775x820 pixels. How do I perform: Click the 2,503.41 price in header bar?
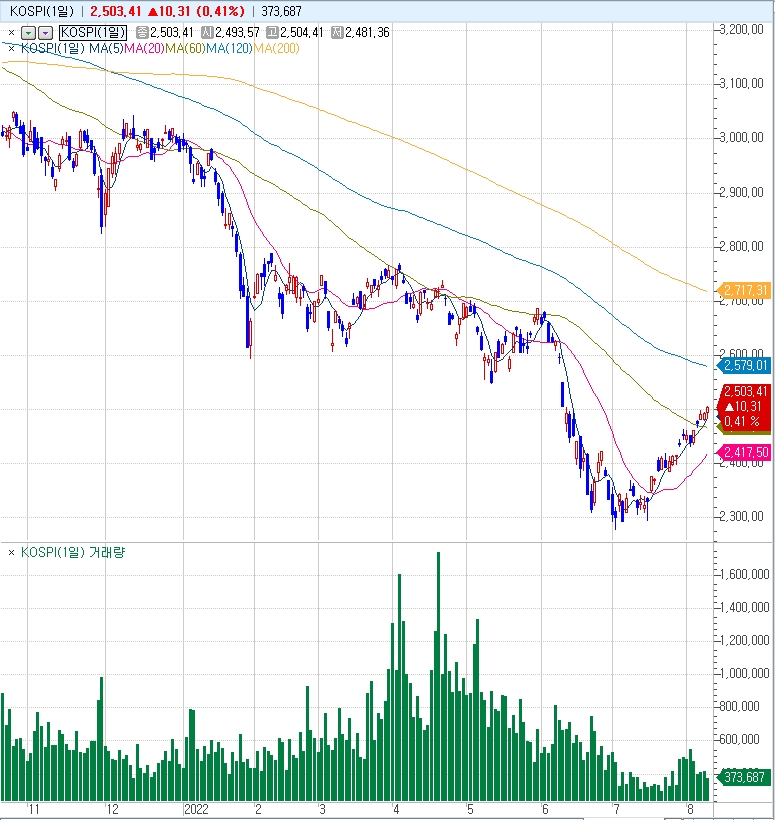pyautogui.click(x=116, y=11)
